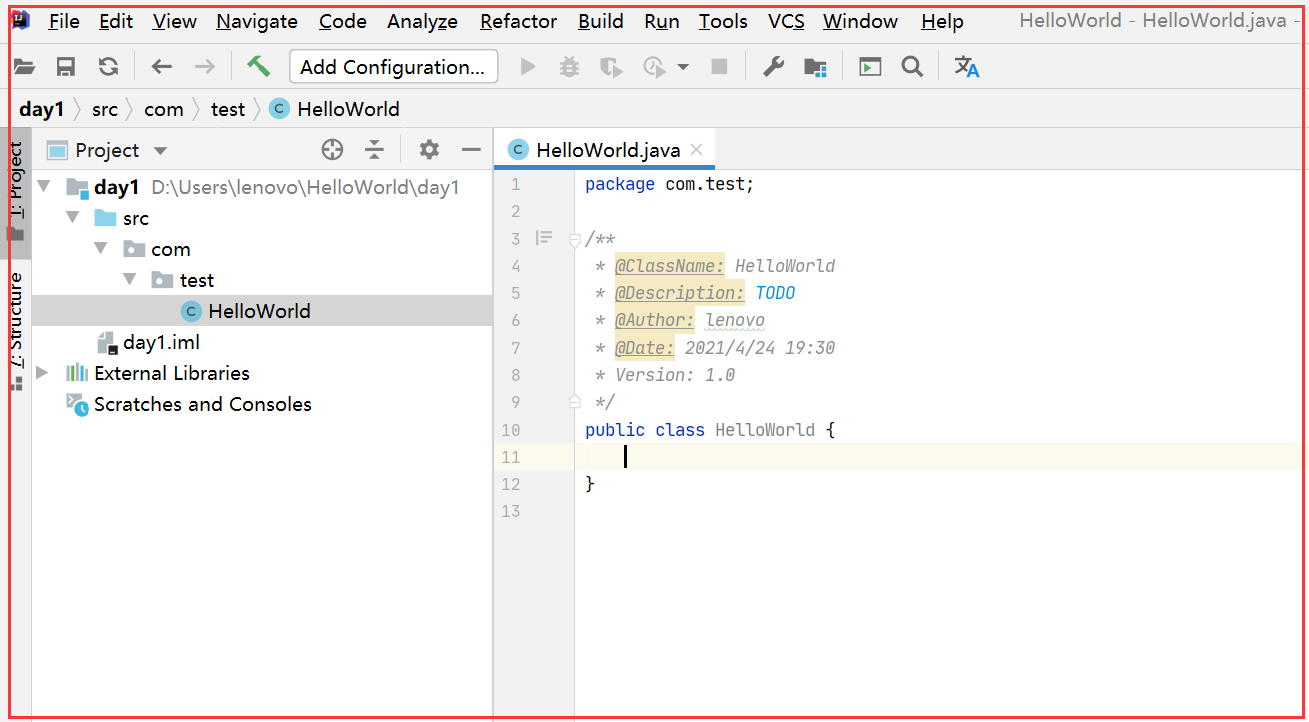Click the fold end marker at line 9

[574, 402]
